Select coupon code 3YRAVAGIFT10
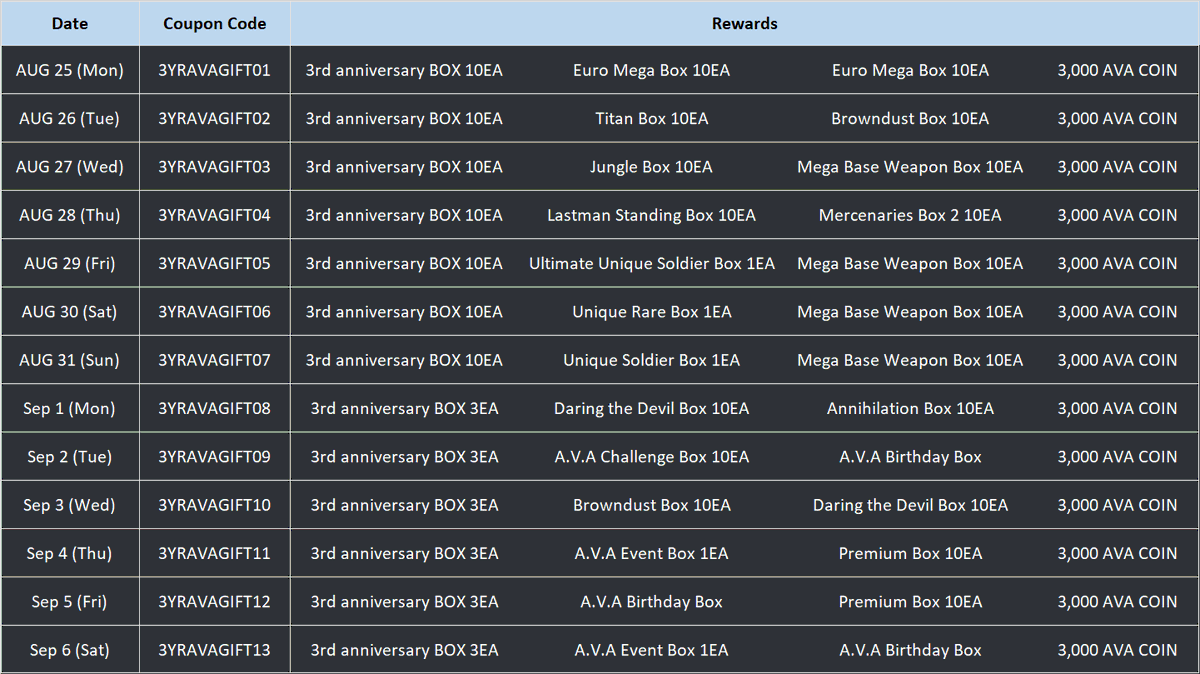1200x674 pixels. (214, 505)
